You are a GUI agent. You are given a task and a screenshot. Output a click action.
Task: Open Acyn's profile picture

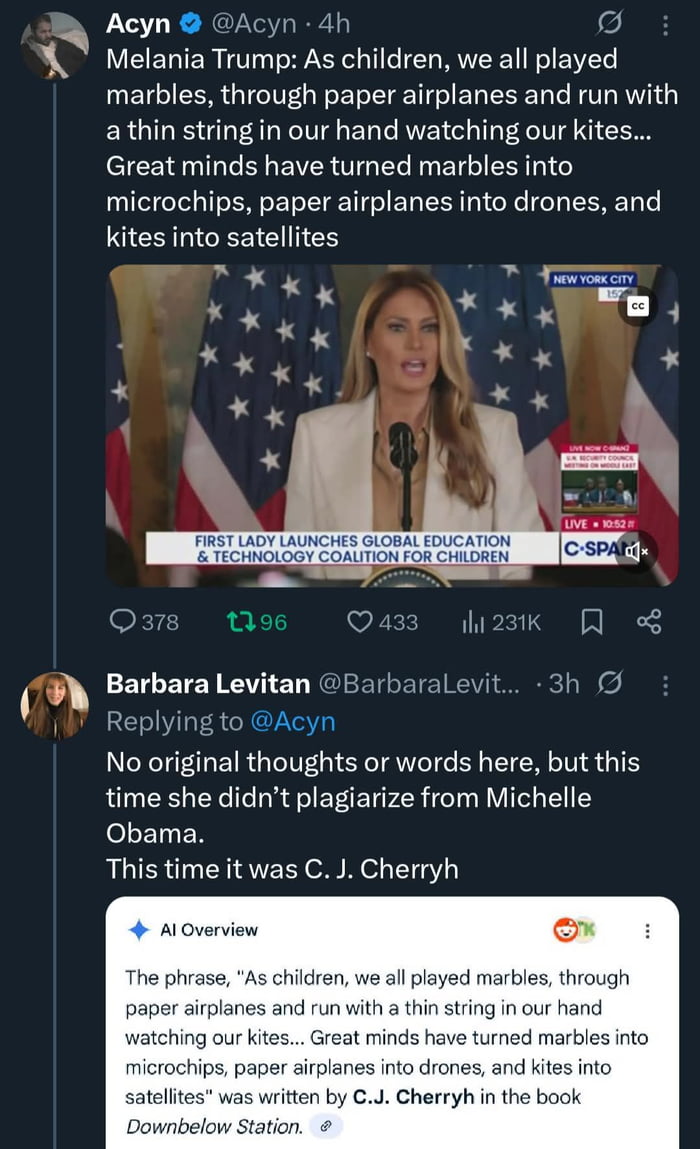pos(54,45)
